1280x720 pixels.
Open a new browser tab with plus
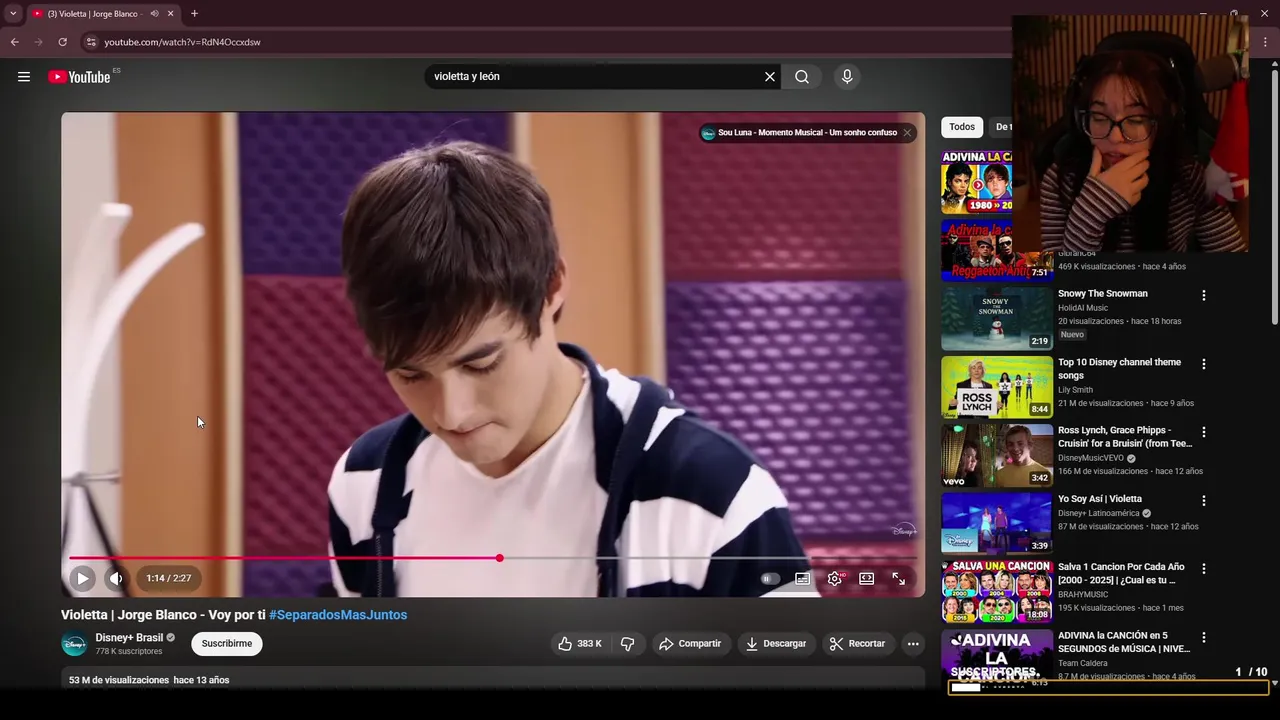click(194, 14)
